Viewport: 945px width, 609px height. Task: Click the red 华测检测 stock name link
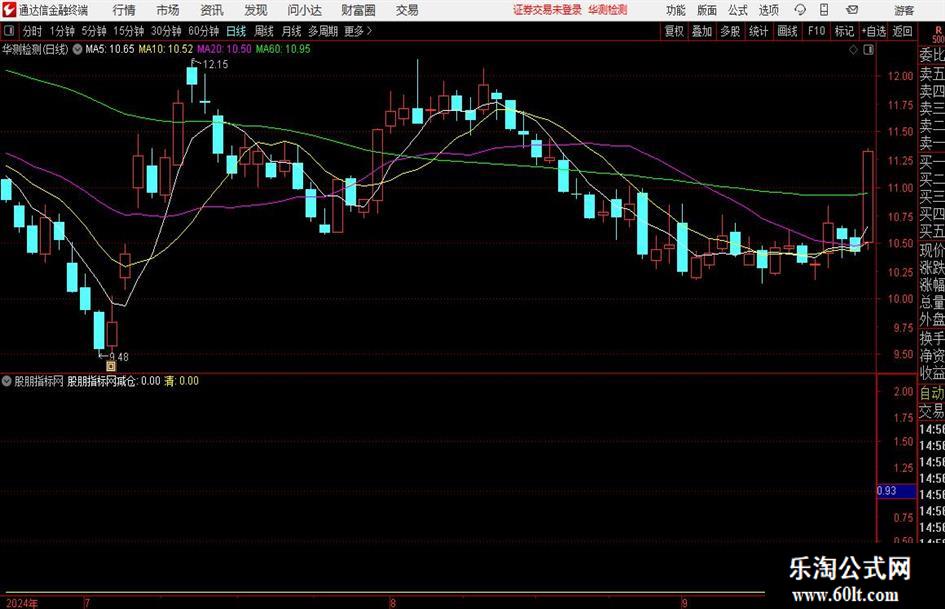[x=608, y=10]
